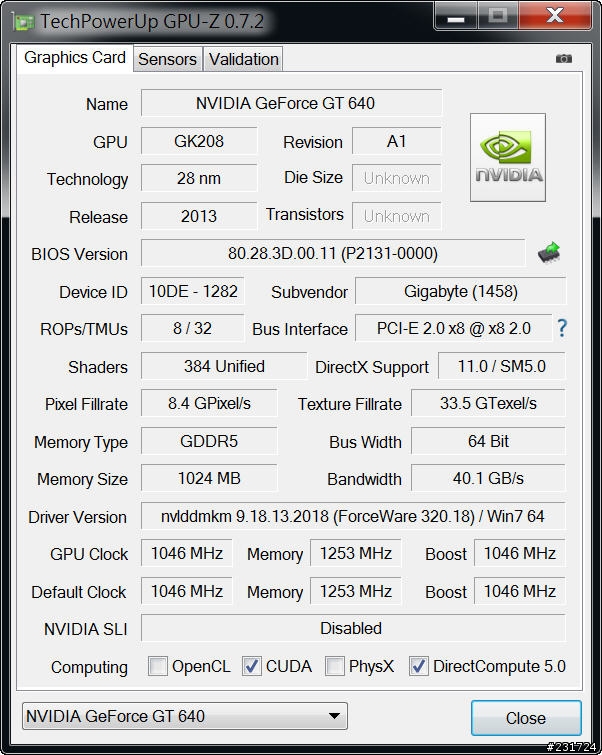Minimize the GPU-Z window

point(456,16)
